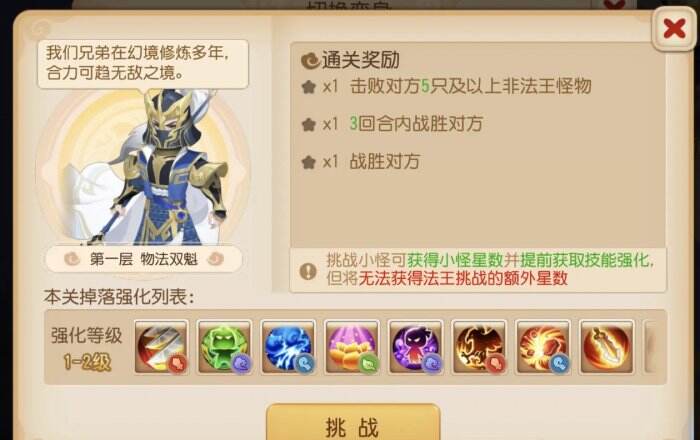Select the red sword slash skill icon
Image resolution: width=700 pixels, height=440 pixels.
click(161, 347)
